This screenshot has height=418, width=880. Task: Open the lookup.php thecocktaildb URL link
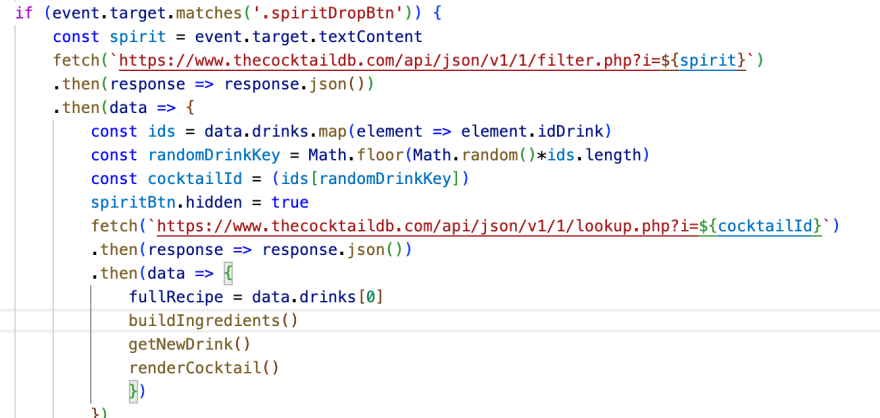point(489,226)
